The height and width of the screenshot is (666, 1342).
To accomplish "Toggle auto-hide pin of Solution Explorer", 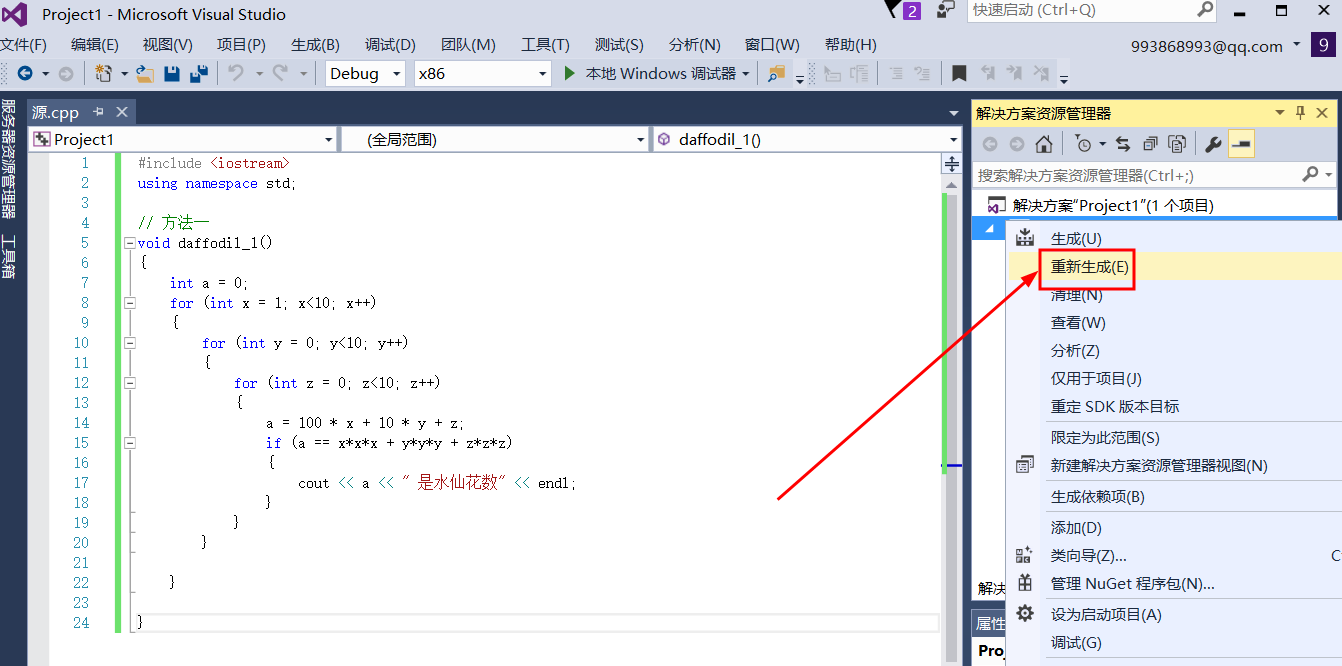I will pyautogui.click(x=1300, y=113).
